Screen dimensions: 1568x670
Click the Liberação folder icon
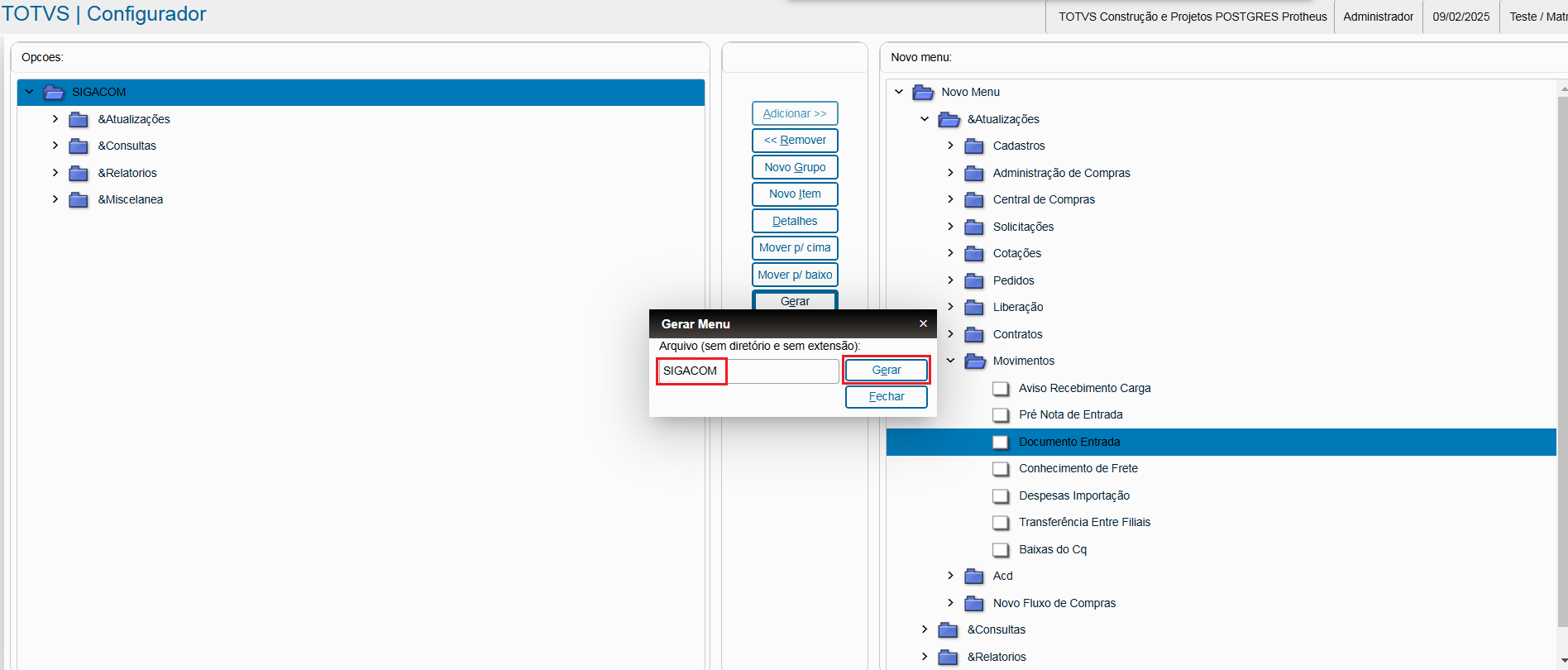point(974,308)
